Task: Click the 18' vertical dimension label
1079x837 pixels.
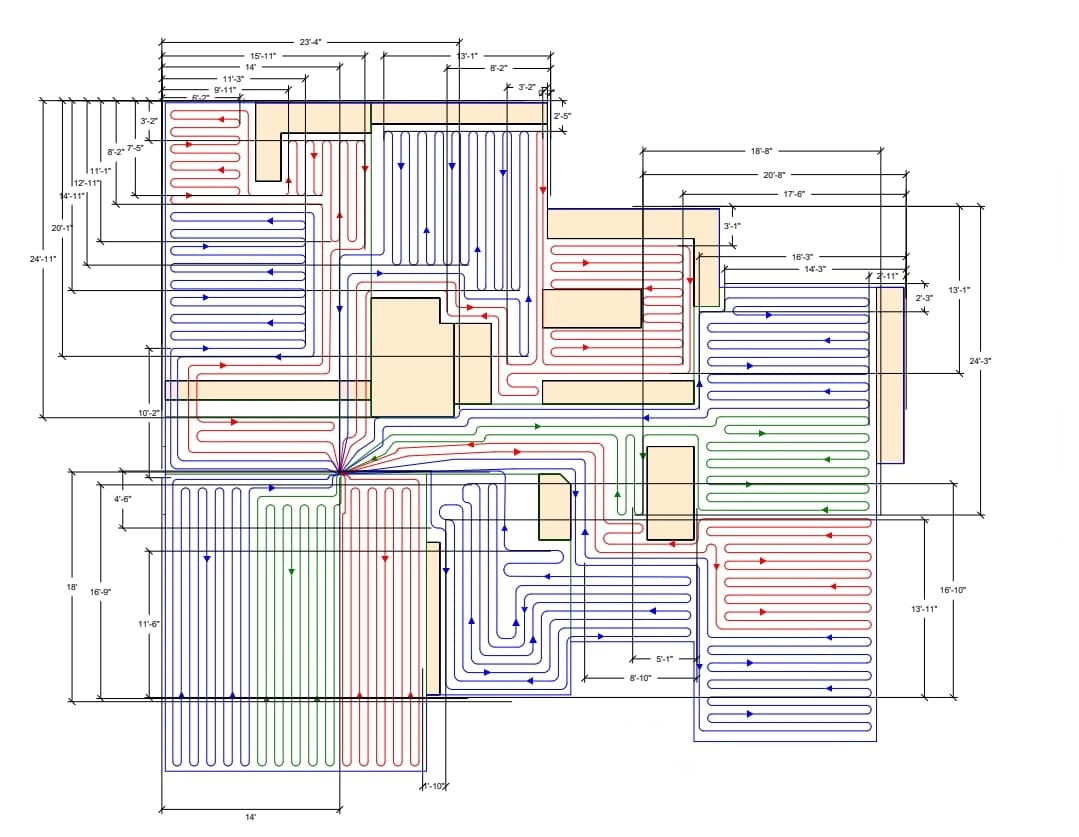Action: click(x=72, y=587)
